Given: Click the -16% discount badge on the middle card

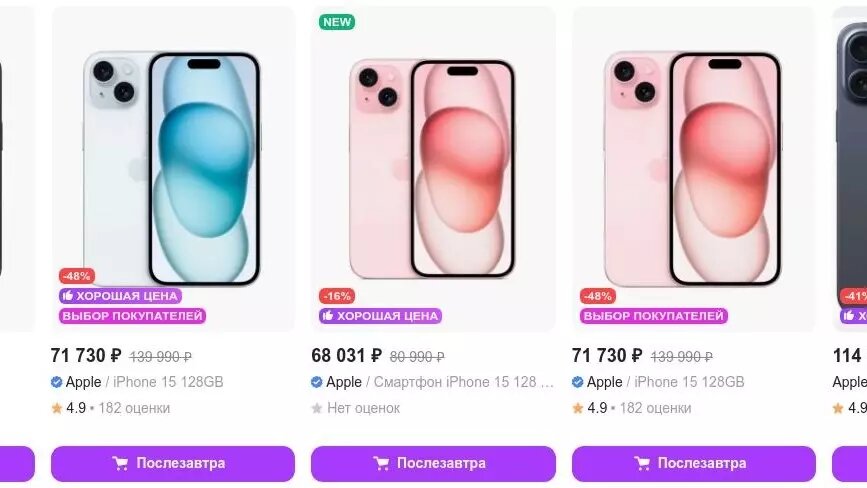Looking at the screenshot, I should [337, 296].
